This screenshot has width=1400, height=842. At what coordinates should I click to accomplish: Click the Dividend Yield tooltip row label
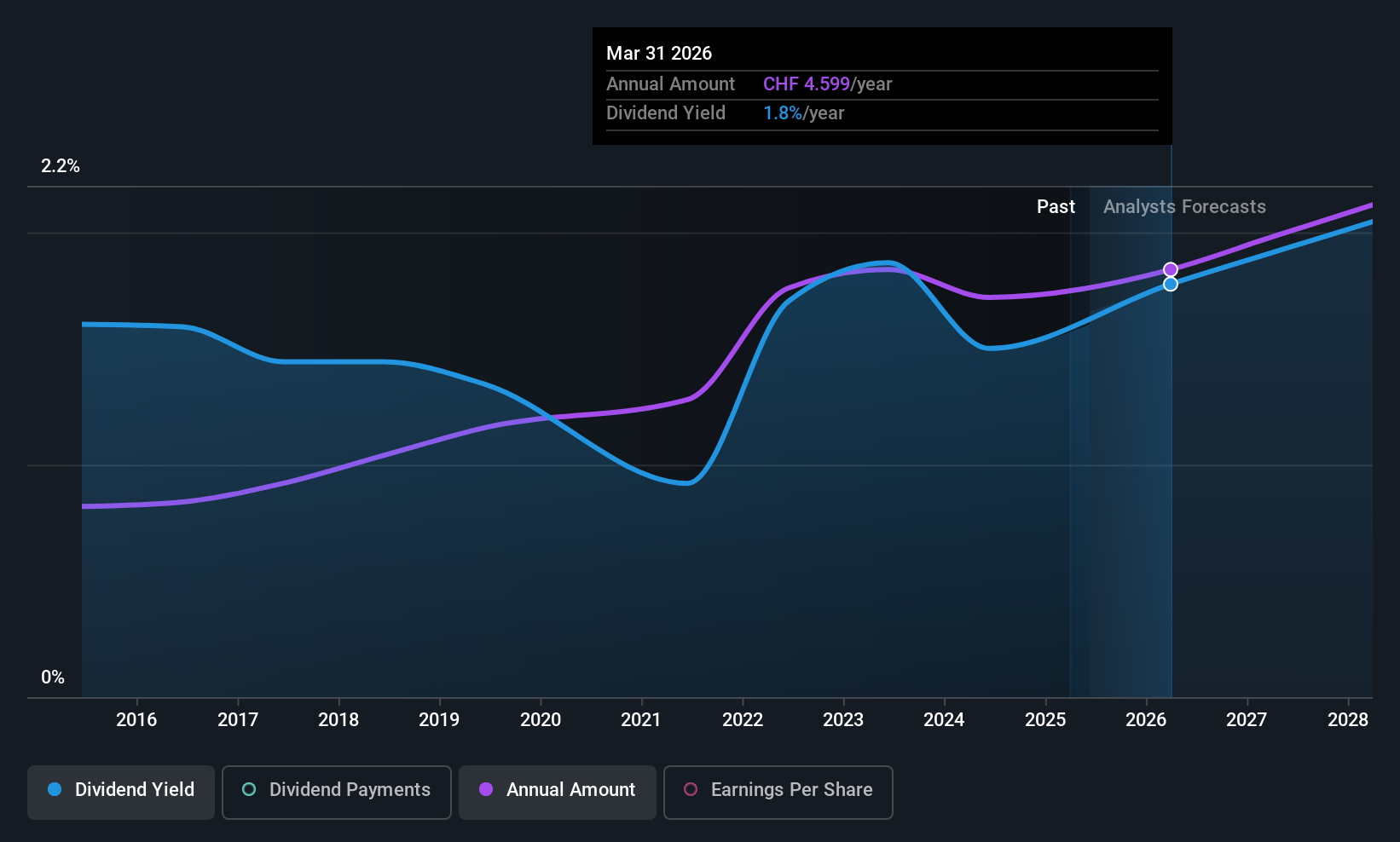(x=666, y=113)
